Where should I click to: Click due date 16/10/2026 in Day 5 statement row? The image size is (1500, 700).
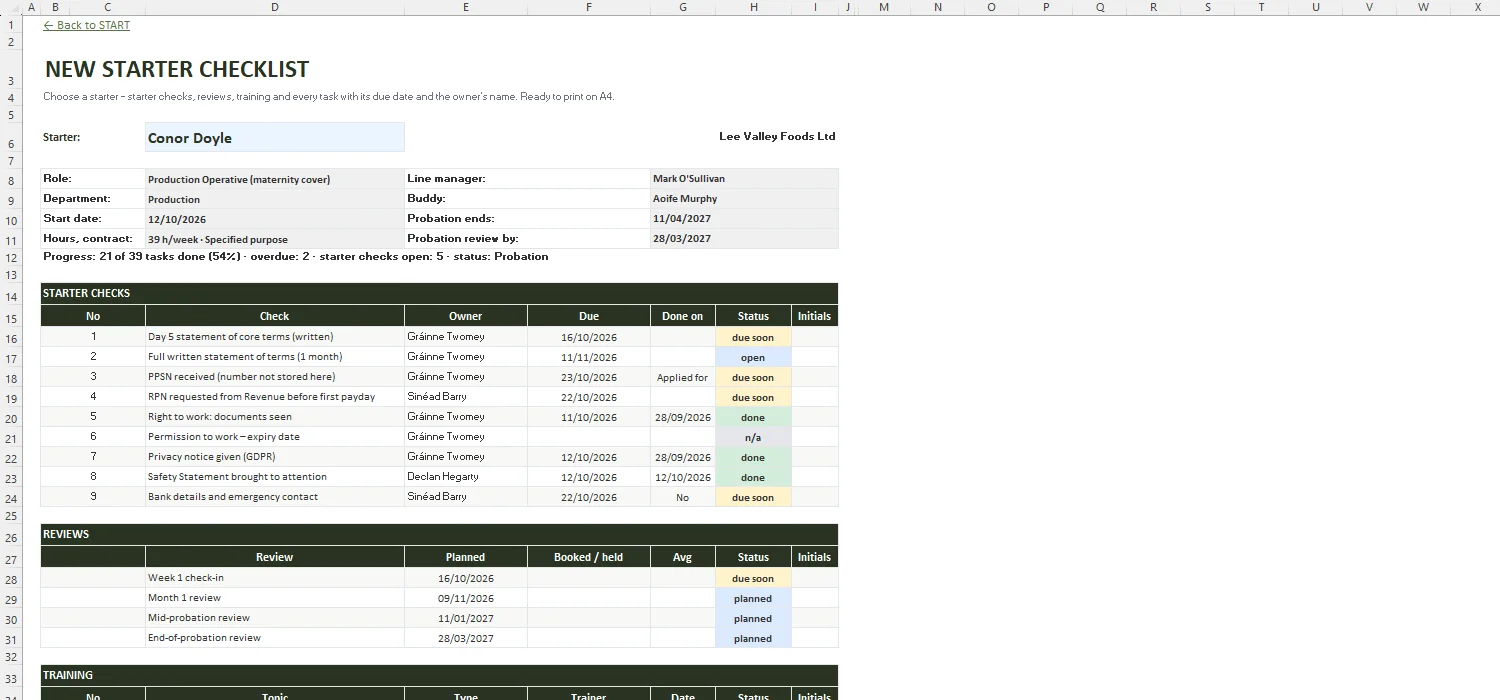pos(589,337)
